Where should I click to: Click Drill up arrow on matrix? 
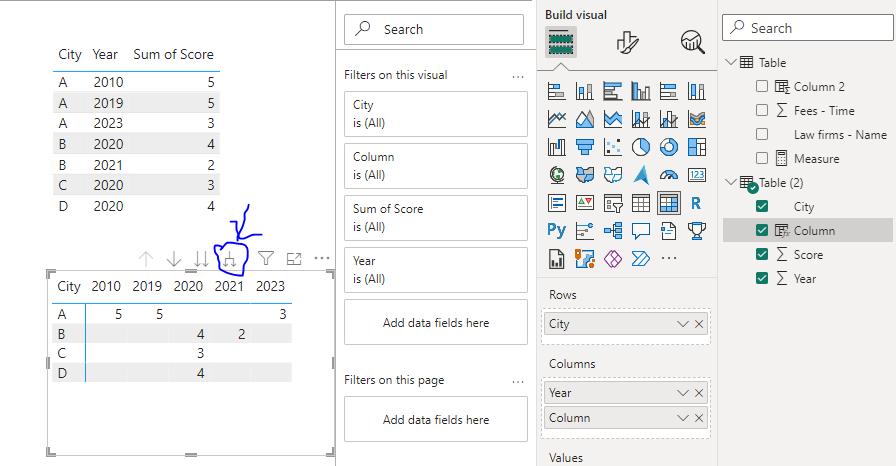click(146, 259)
